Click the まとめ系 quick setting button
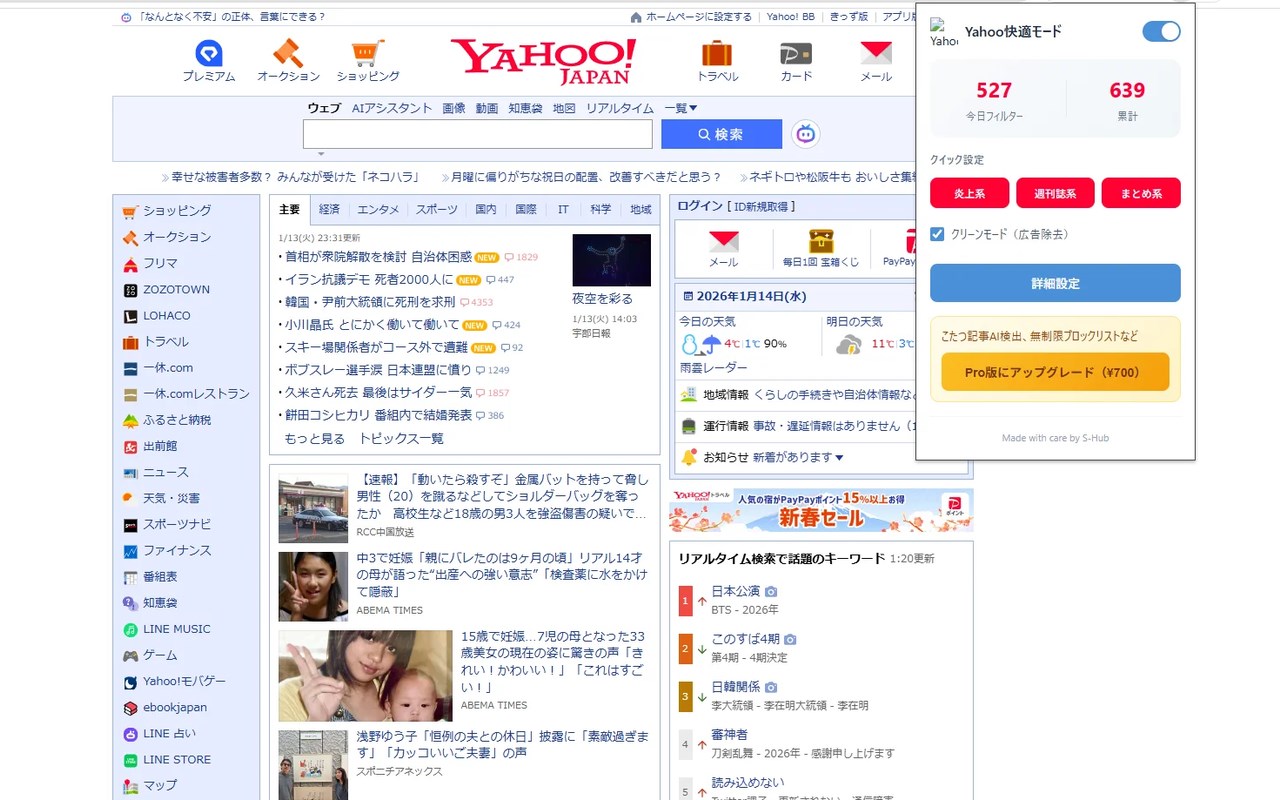Viewport: 1280px width, 800px height. tap(1141, 193)
